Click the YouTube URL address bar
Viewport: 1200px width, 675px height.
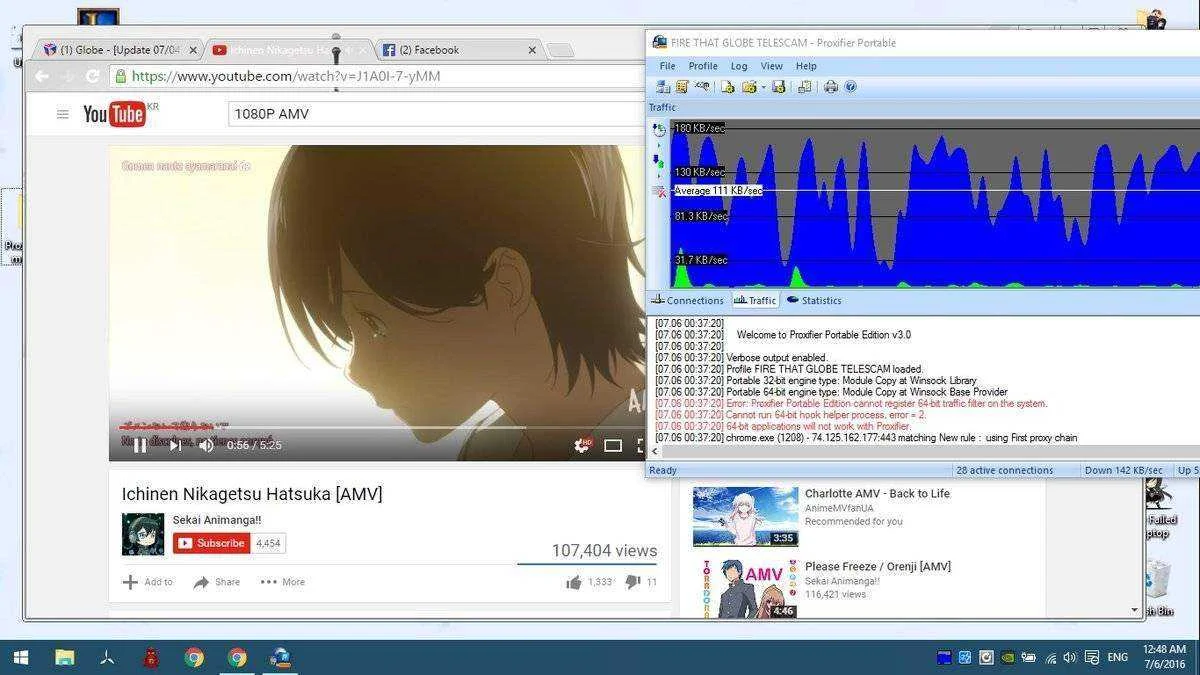coord(378,76)
